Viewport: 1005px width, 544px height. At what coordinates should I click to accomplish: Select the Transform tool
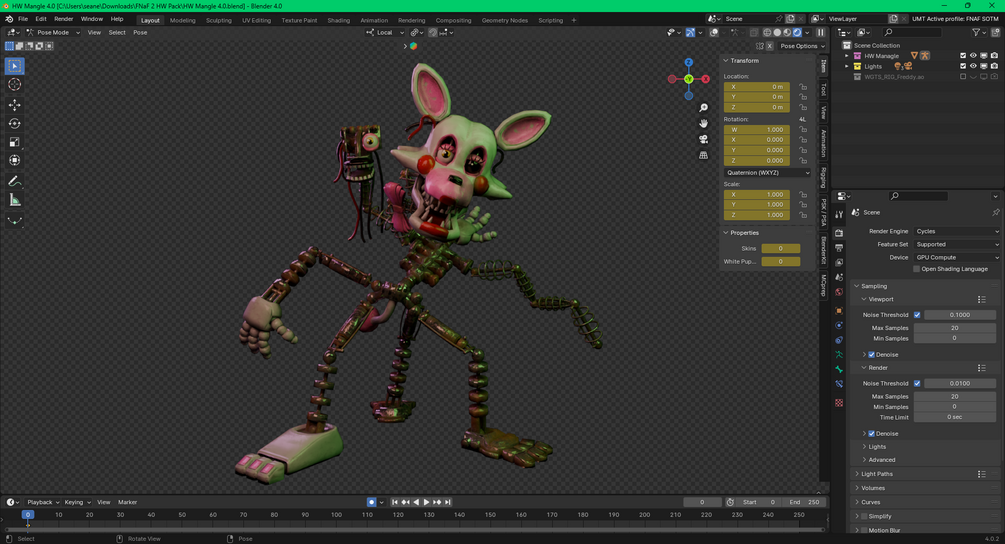pos(14,160)
